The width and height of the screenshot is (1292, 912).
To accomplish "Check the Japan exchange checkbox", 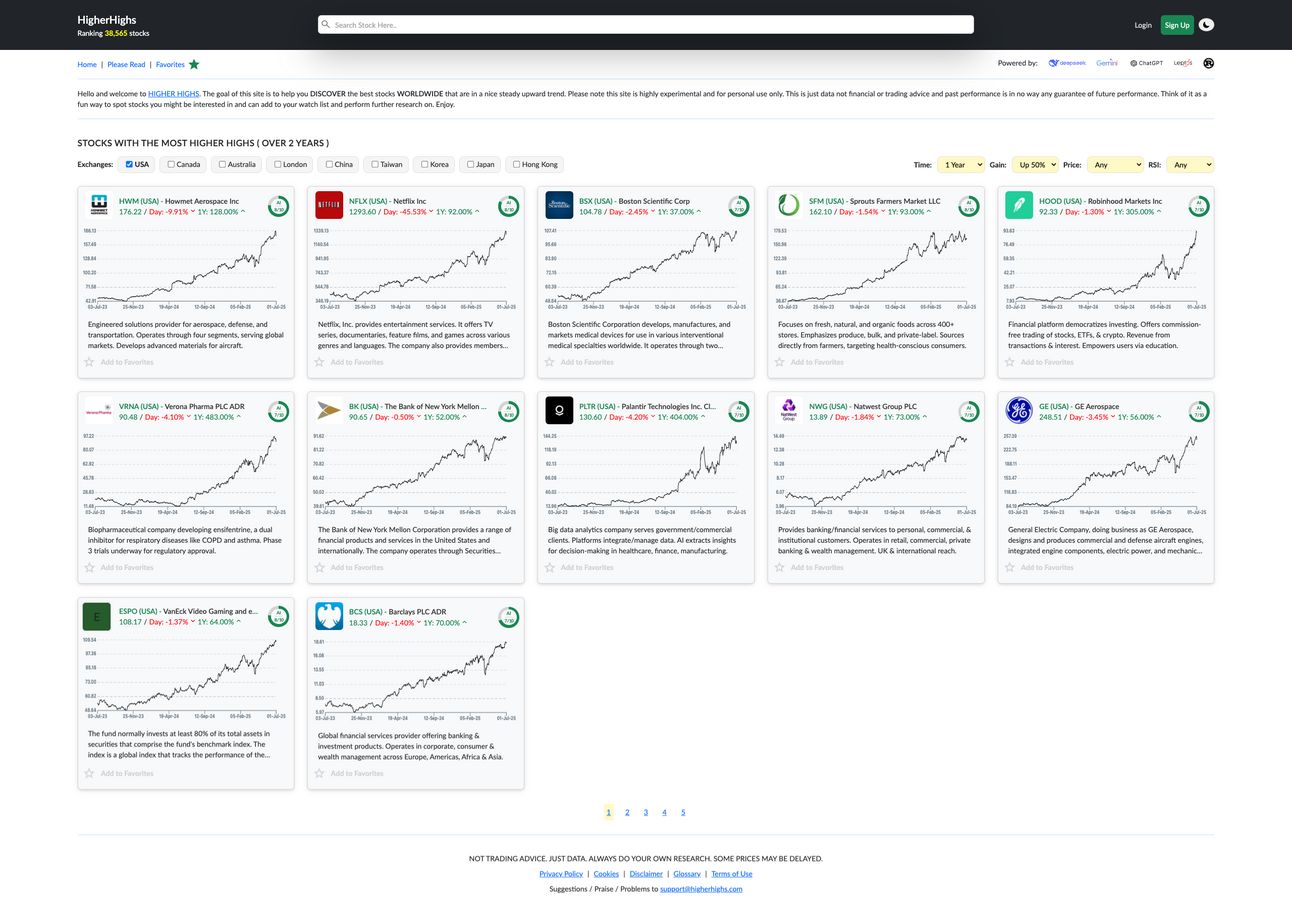I will point(470,164).
